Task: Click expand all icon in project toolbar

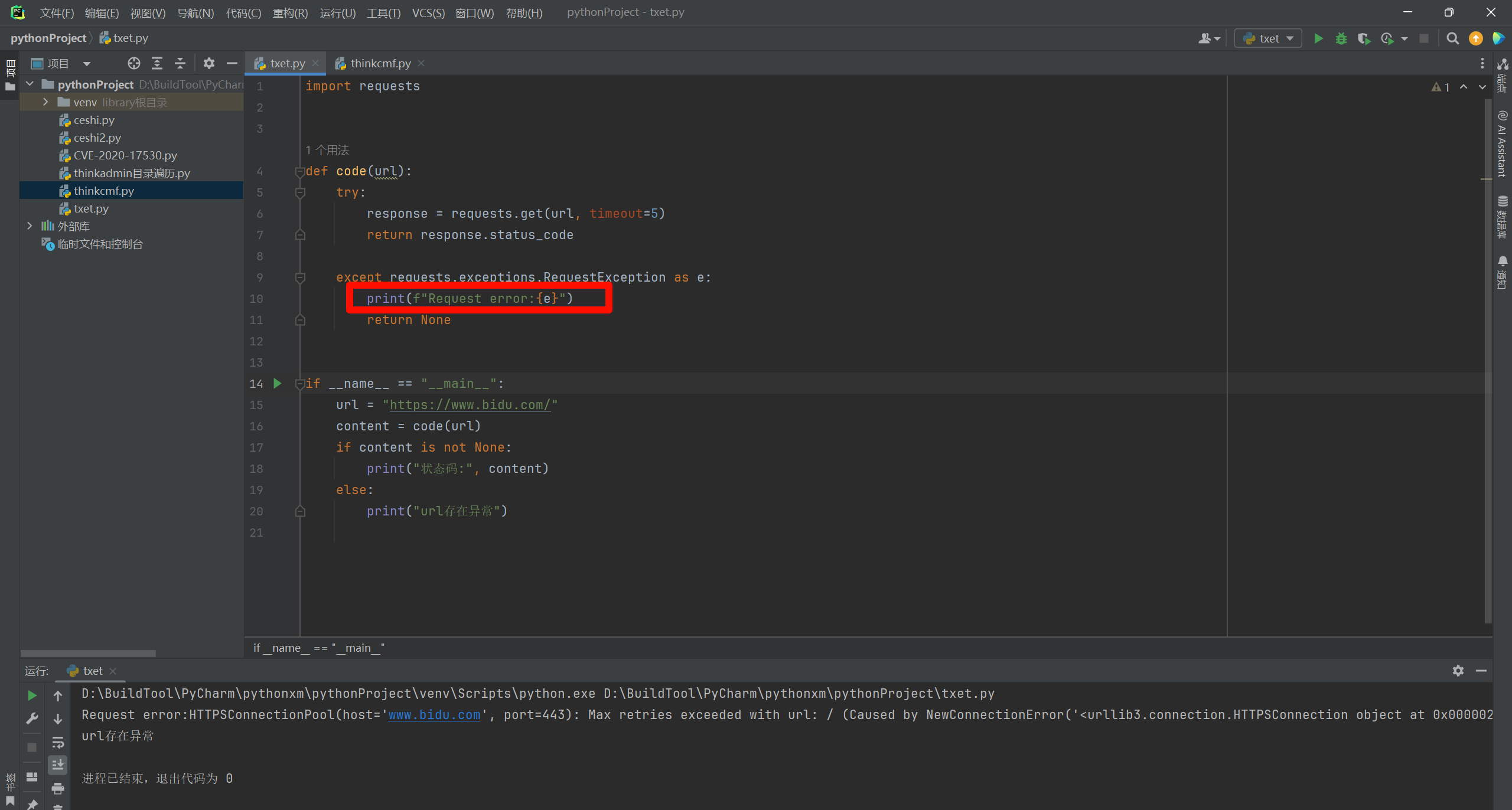Action: [x=157, y=63]
